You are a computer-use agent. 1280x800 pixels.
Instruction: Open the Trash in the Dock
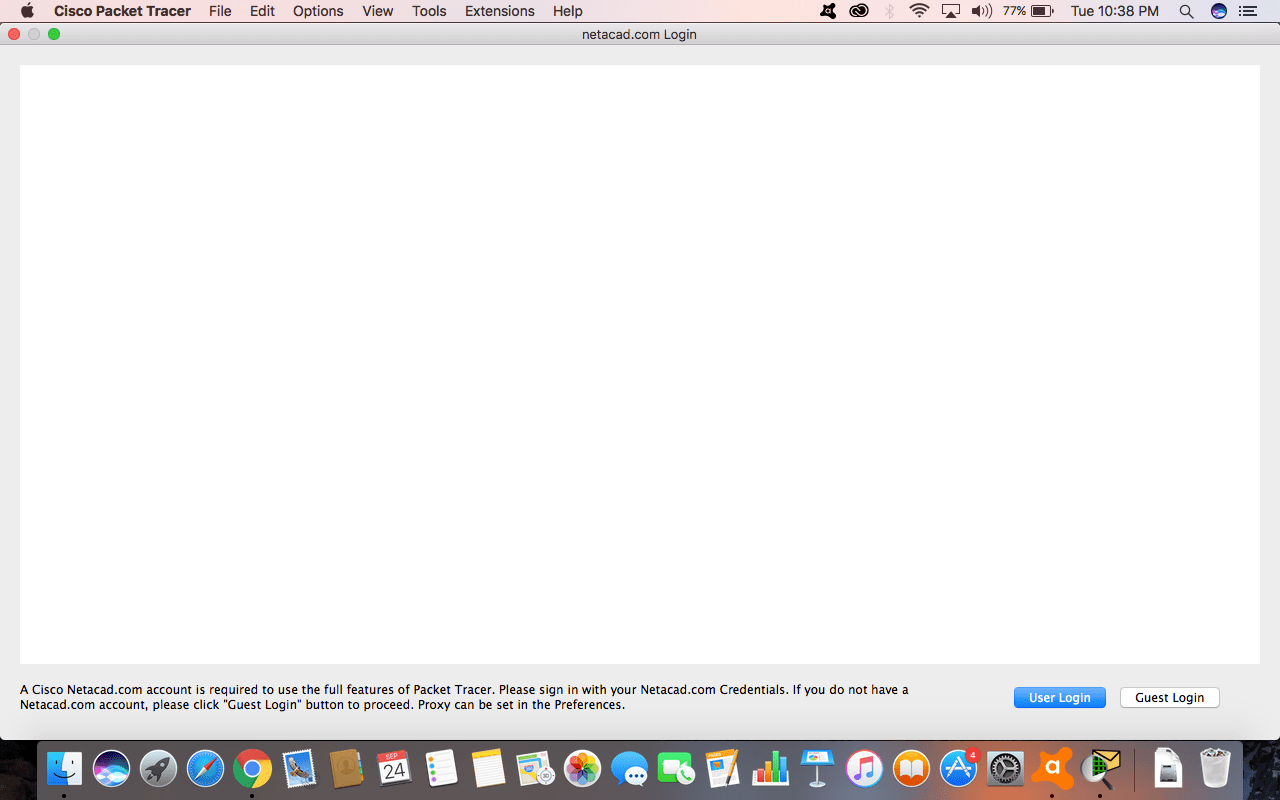point(1215,768)
